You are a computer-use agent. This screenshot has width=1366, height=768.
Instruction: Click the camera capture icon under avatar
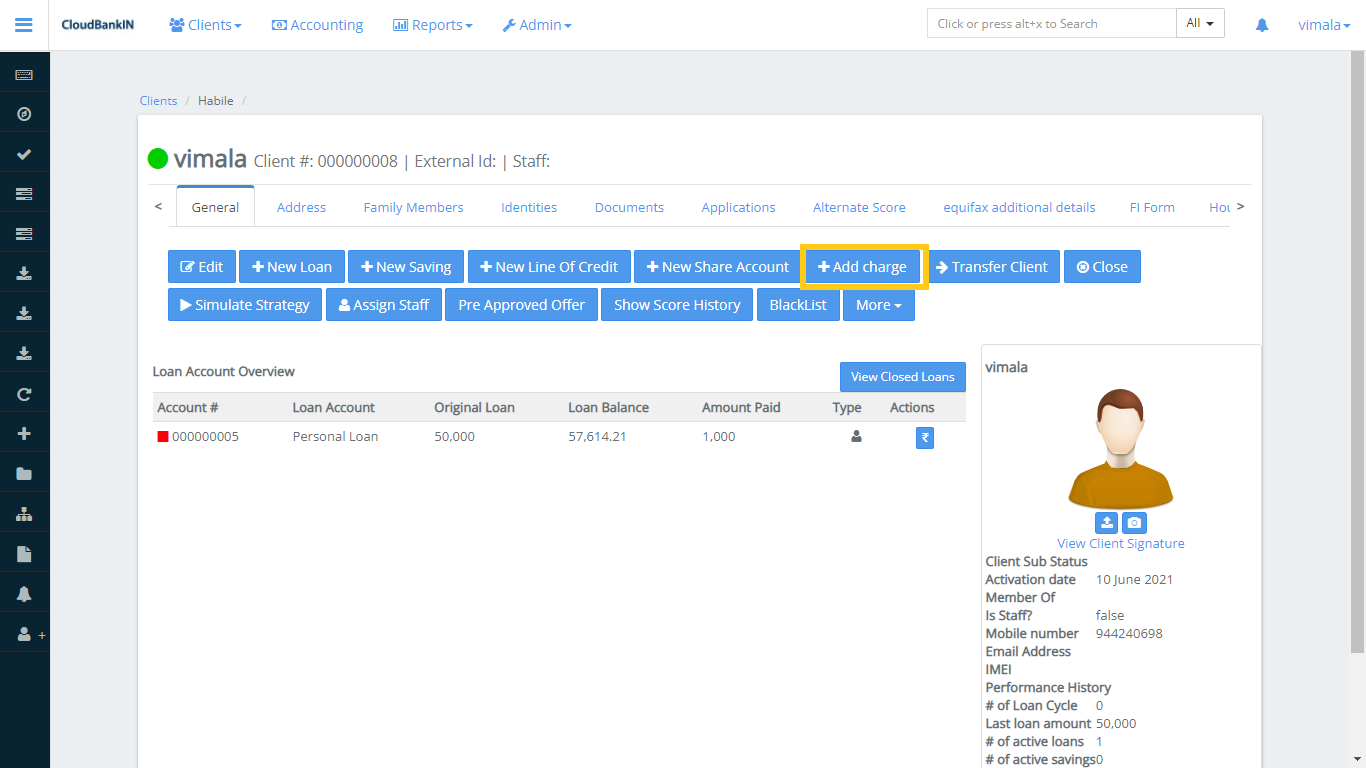click(1134, 523)
